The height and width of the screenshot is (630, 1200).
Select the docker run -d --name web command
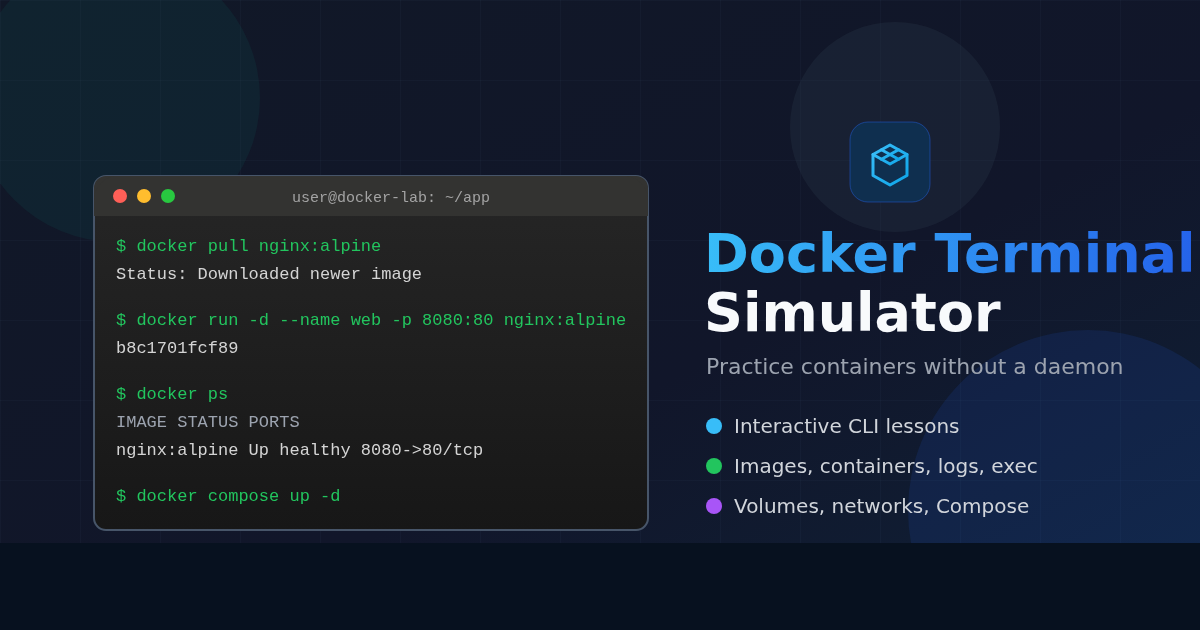pyautogui.click(x=371, y=320)
